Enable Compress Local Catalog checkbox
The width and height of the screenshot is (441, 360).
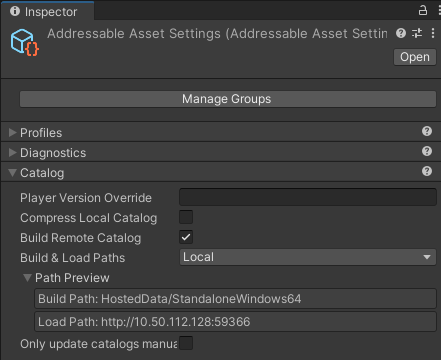tap(186, 217)
